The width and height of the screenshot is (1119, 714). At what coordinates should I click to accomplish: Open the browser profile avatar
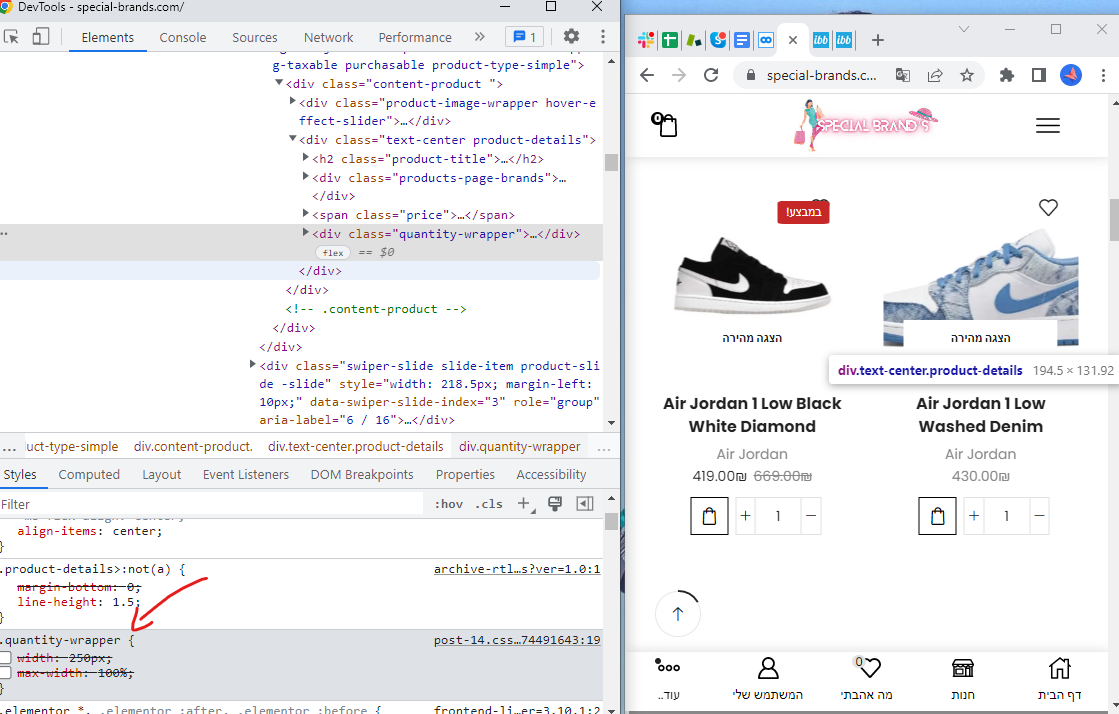(1070, 75)
